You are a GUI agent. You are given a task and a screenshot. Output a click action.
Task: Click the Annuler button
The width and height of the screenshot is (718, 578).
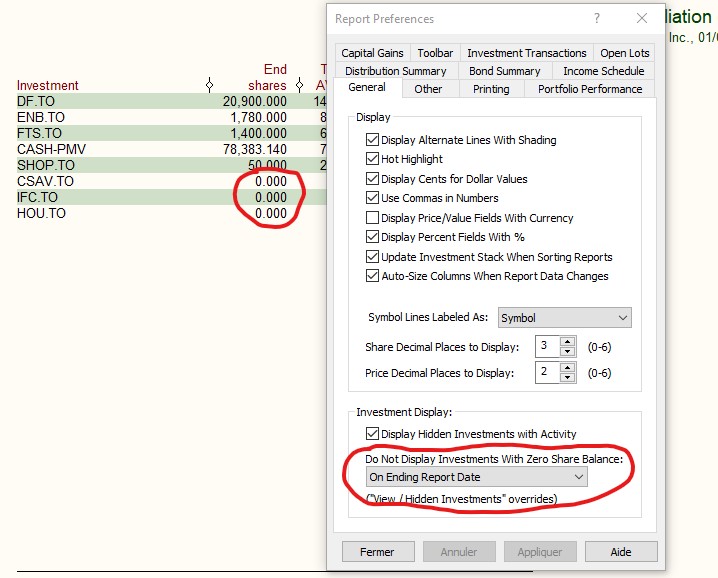tap(459, 552)
